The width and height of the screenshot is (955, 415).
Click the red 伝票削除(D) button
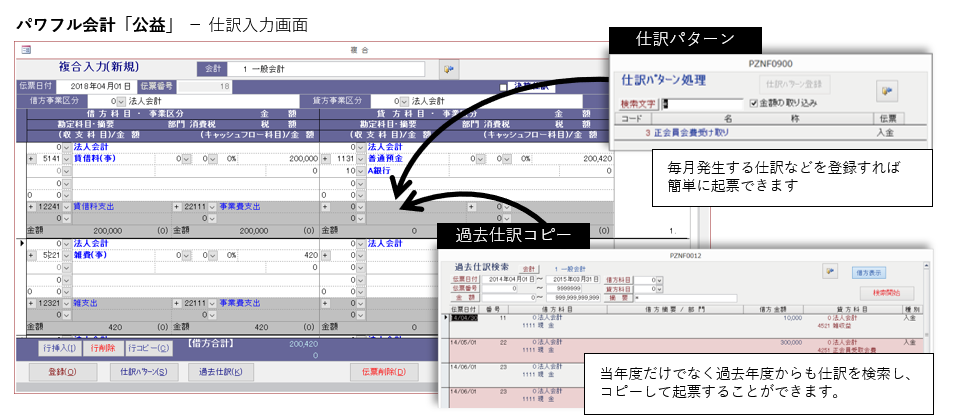pos(384,372)
